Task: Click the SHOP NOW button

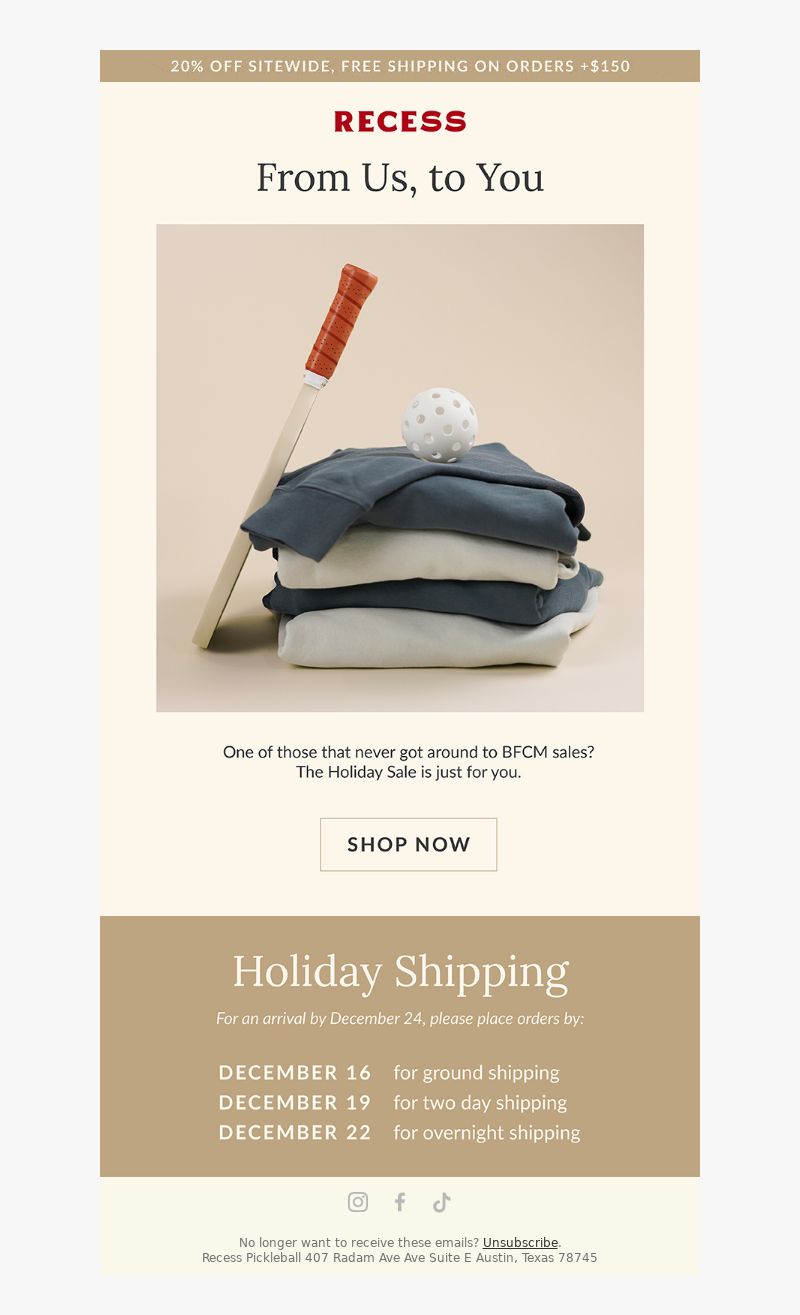Action: [408, 844]
